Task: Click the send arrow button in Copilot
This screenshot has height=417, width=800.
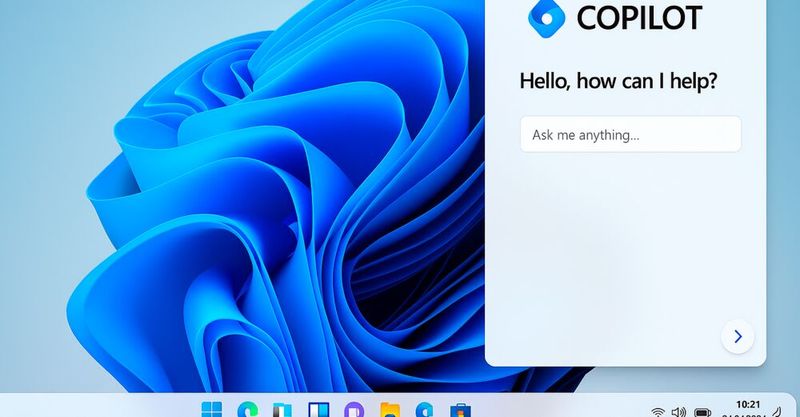Action: (738, 336)
